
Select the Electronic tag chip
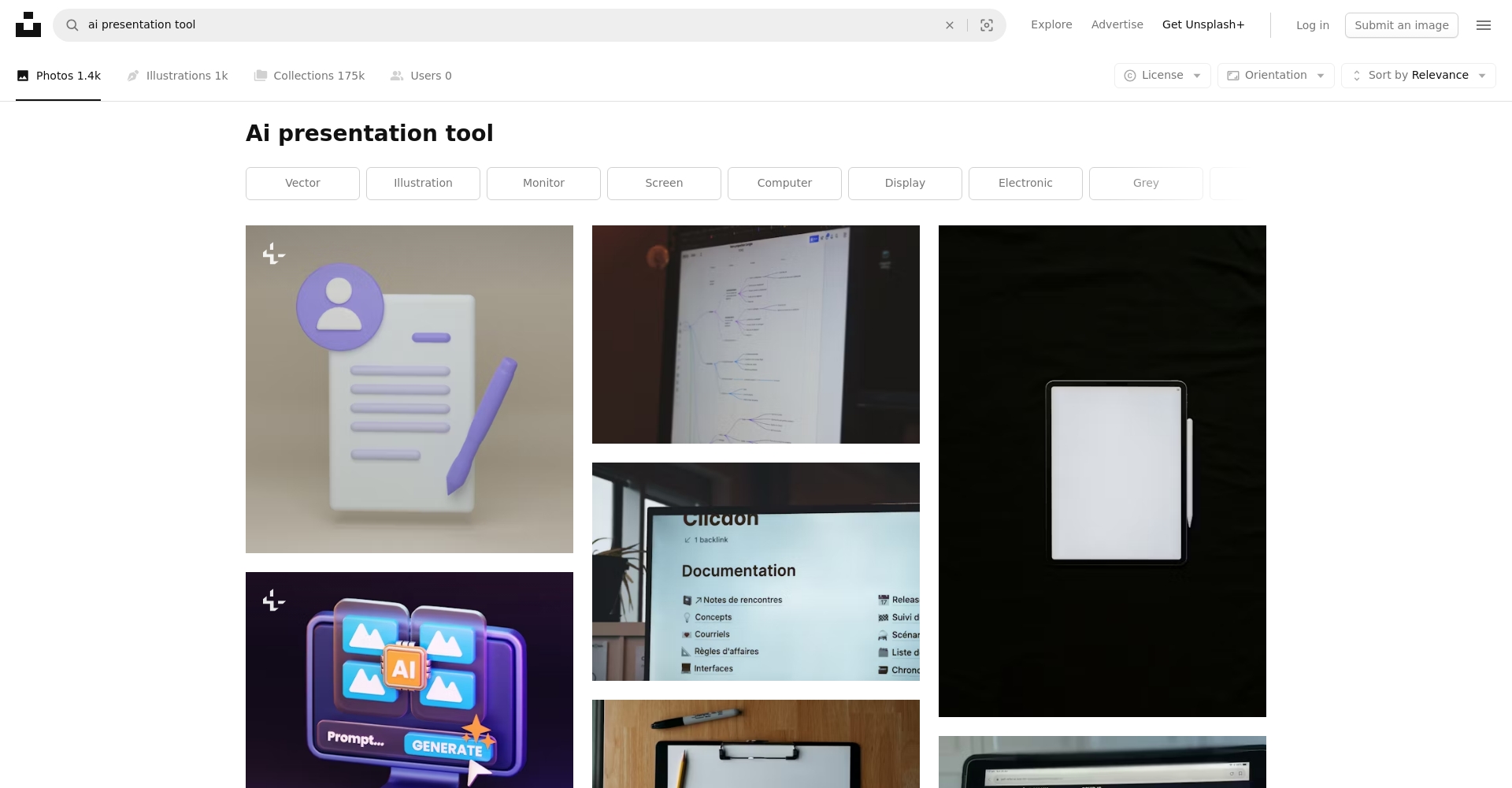(1025, 184)
